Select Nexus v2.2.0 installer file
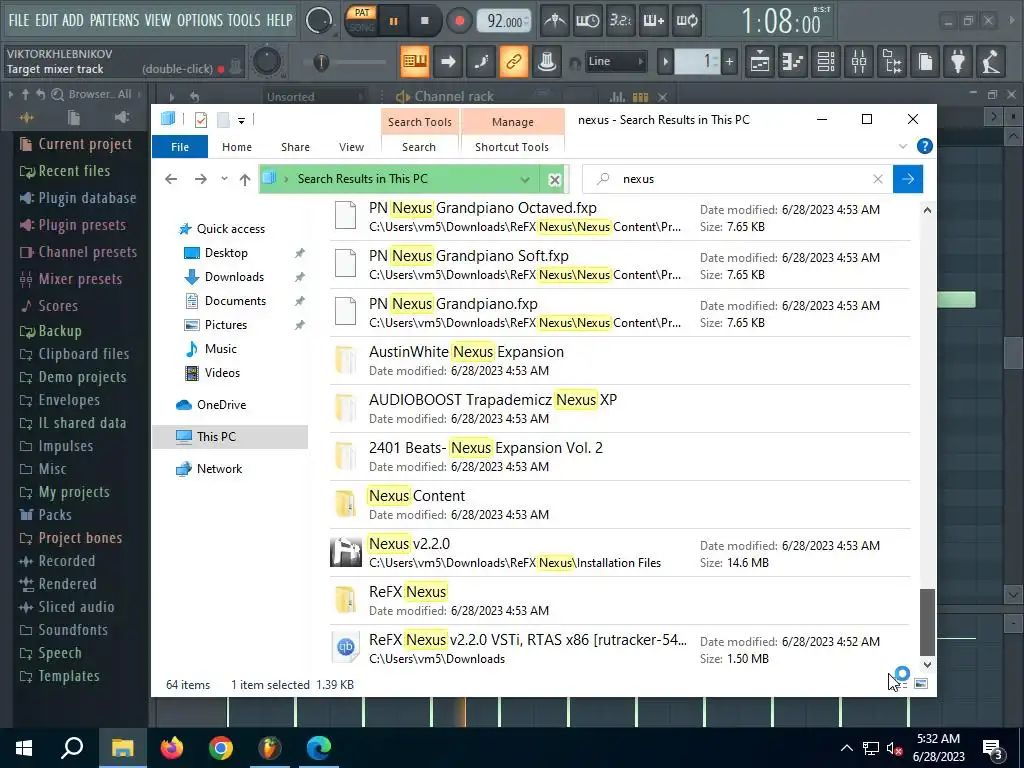 (x=620, y=552)
